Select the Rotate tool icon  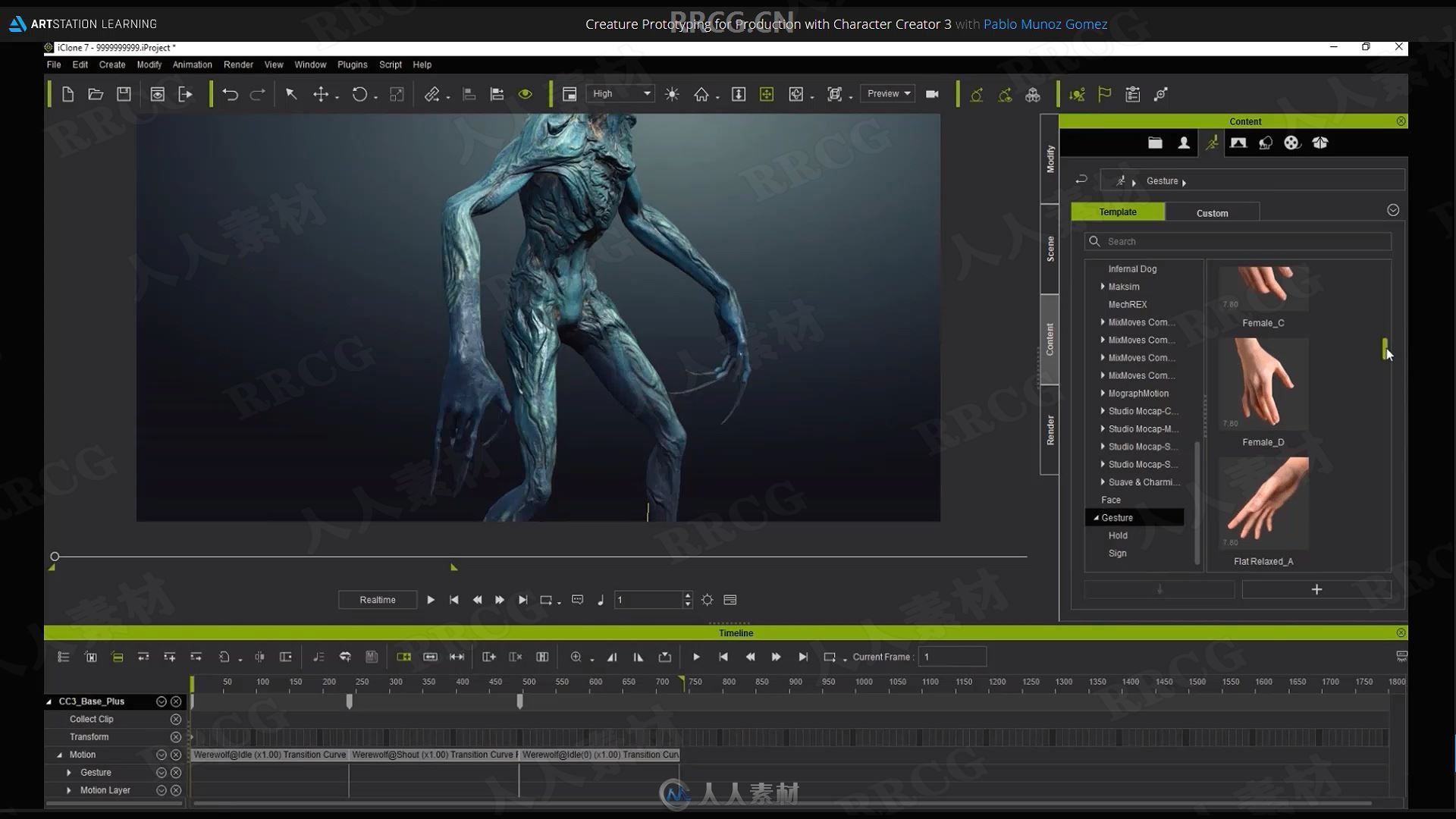[359, 94]
